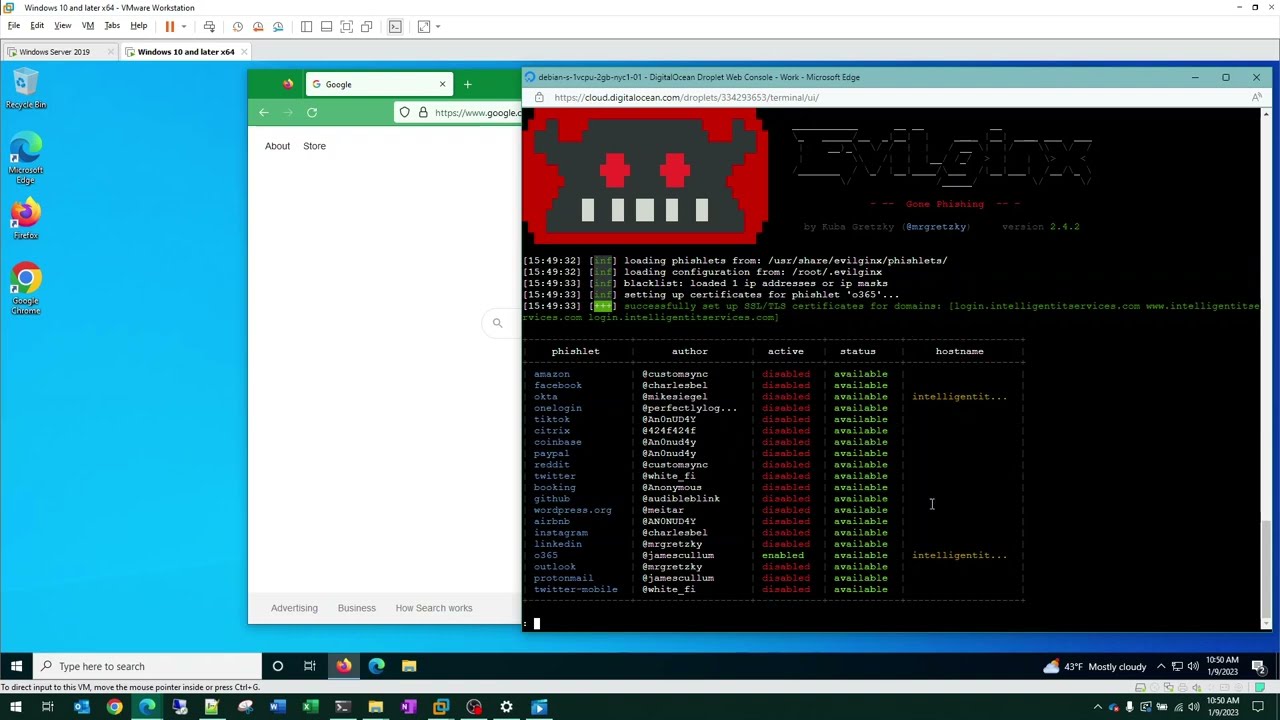
Task: Close the Google tab in Firefox
Action: (442, 84)
